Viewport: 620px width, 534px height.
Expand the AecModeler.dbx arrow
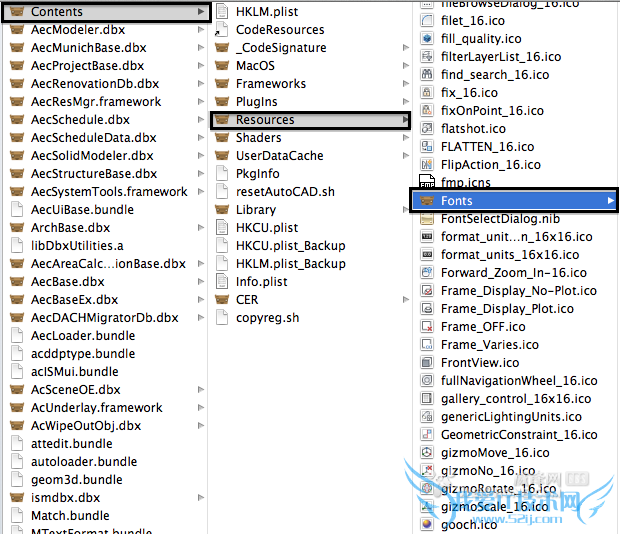point(201,29)
